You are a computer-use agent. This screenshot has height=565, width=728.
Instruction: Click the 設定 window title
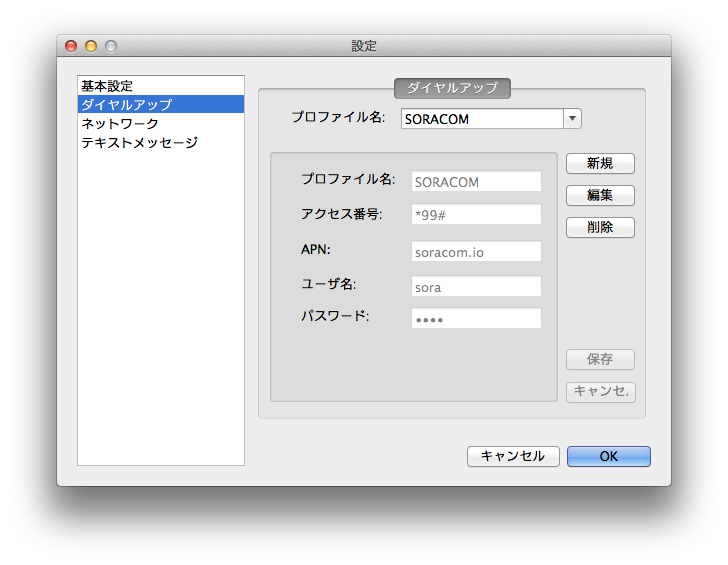(364, 46)
